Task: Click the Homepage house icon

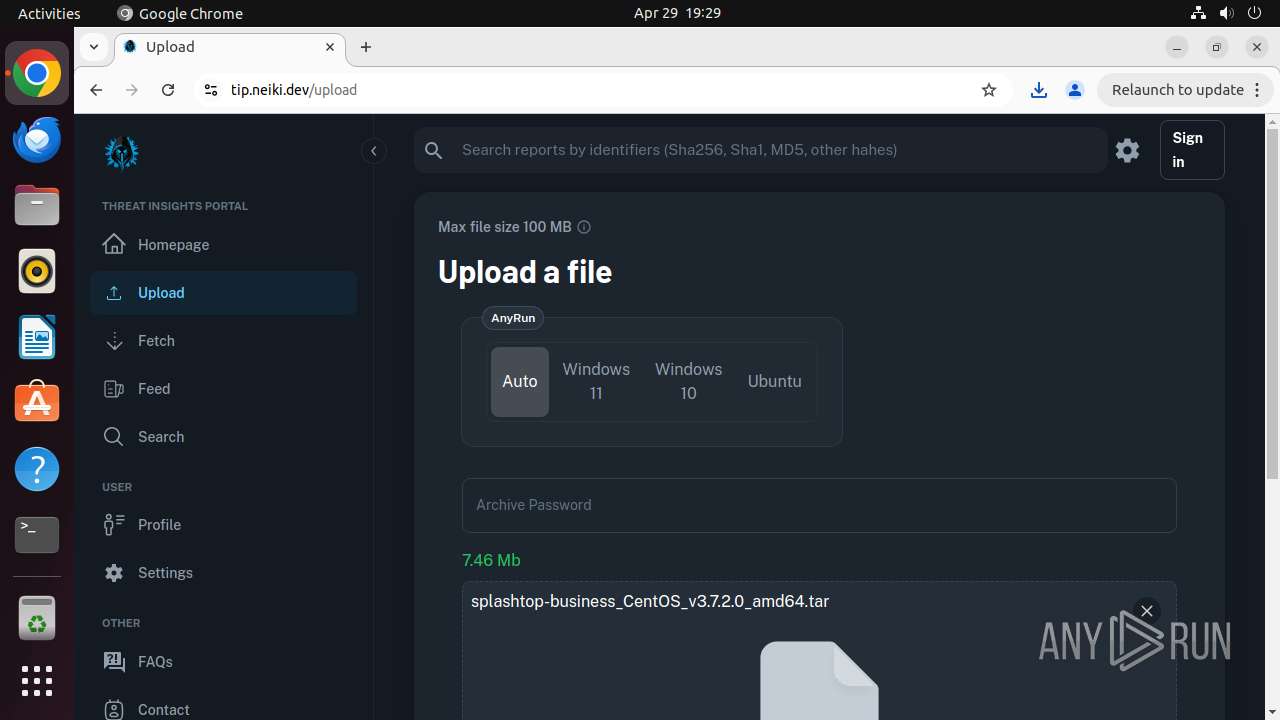Action: point(114,245)
